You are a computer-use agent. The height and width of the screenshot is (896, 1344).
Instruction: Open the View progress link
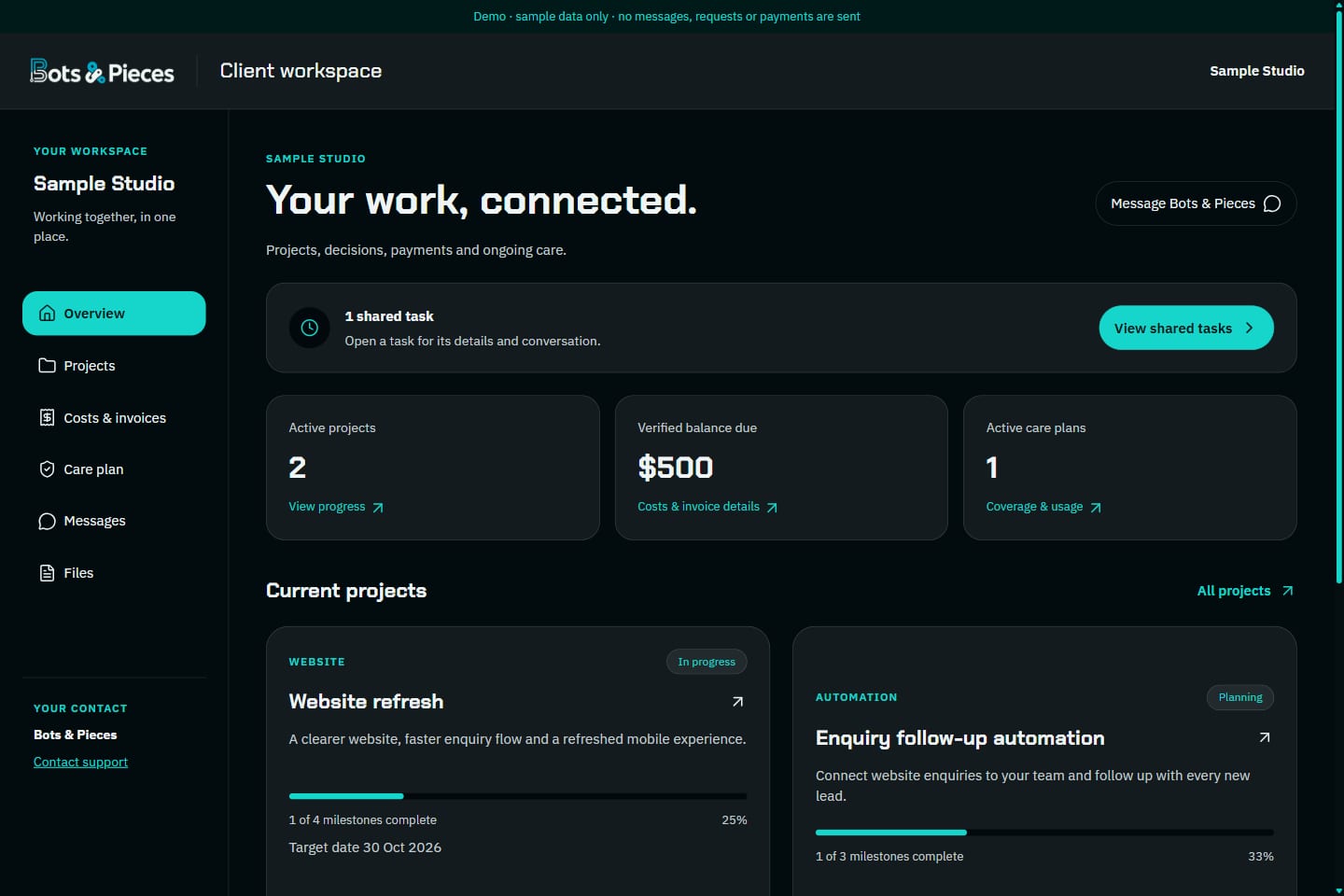[336, 507]
